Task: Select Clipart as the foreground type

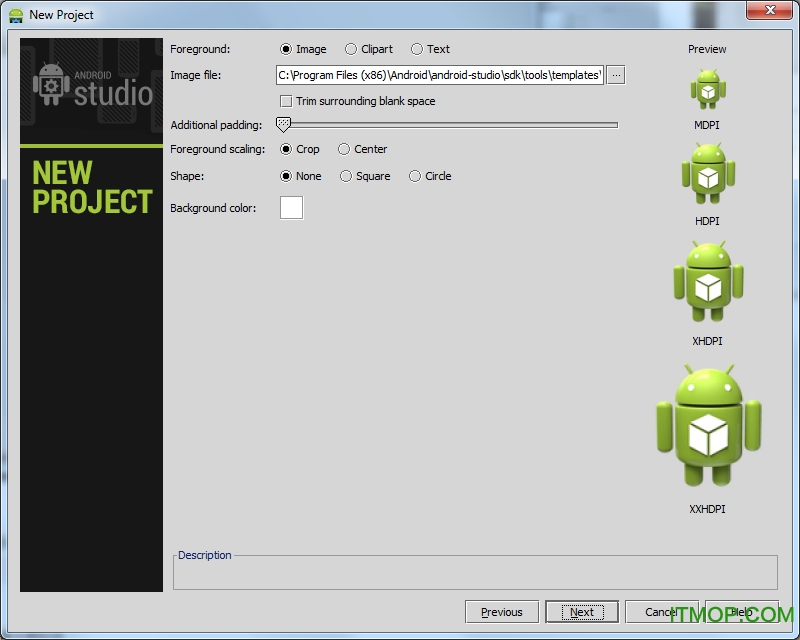Action: click(x=351, y=48)
